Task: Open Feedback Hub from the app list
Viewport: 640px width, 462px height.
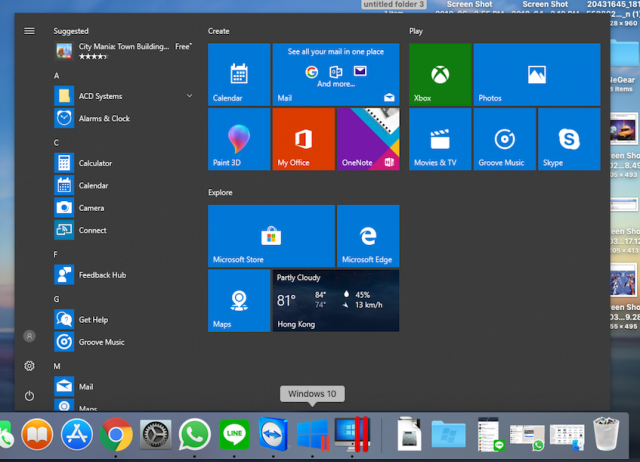Action: coord(124,275)
